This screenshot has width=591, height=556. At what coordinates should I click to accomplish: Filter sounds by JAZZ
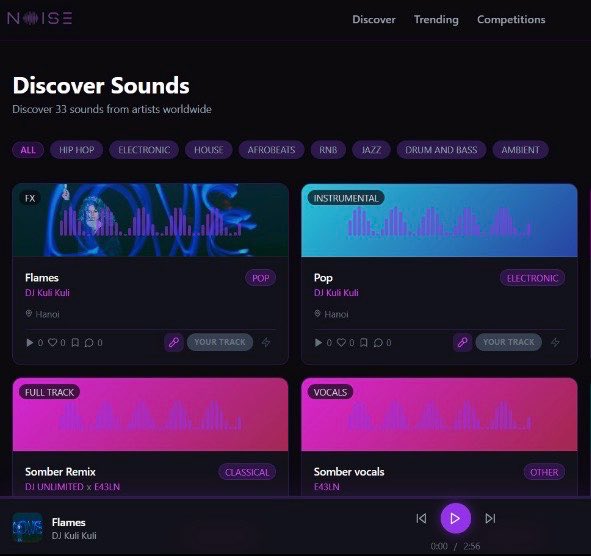coord(371,150)
